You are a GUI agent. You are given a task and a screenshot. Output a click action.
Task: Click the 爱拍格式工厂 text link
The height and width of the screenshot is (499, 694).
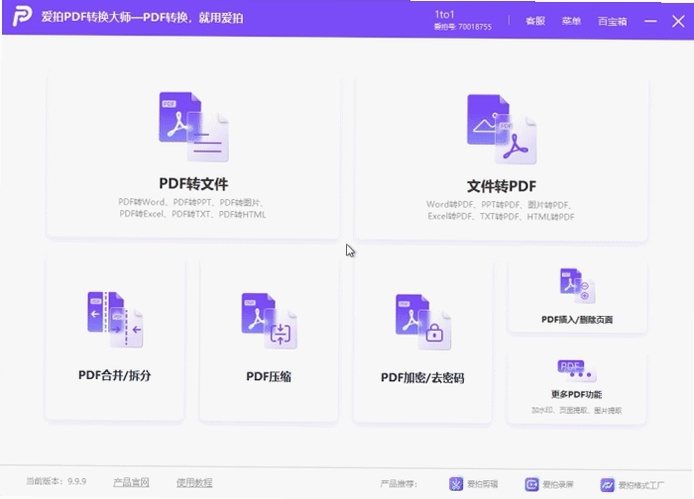[x=641, y=485]
